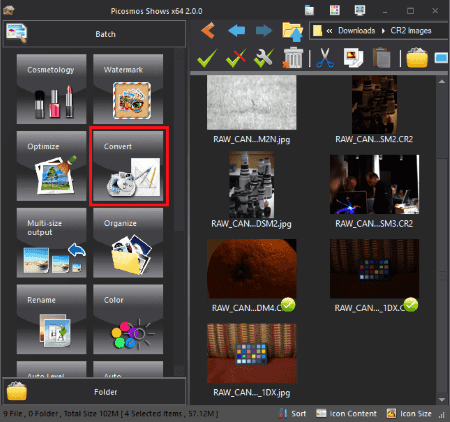This screenshot has width=450, height=422.
Task: Click the file name RAW_CAN...SM3.CR2 label
Action: click(374, 223)
